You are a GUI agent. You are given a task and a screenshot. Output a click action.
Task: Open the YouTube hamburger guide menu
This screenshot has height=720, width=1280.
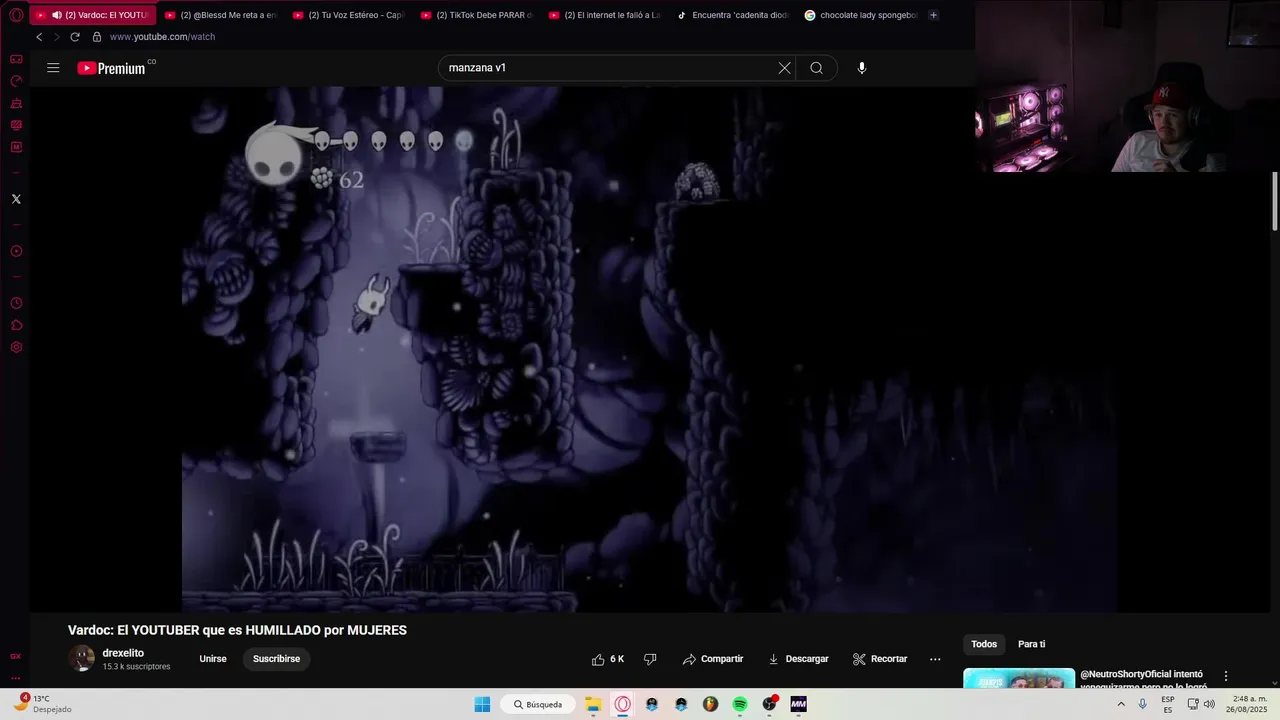click(x=53, y=68)
